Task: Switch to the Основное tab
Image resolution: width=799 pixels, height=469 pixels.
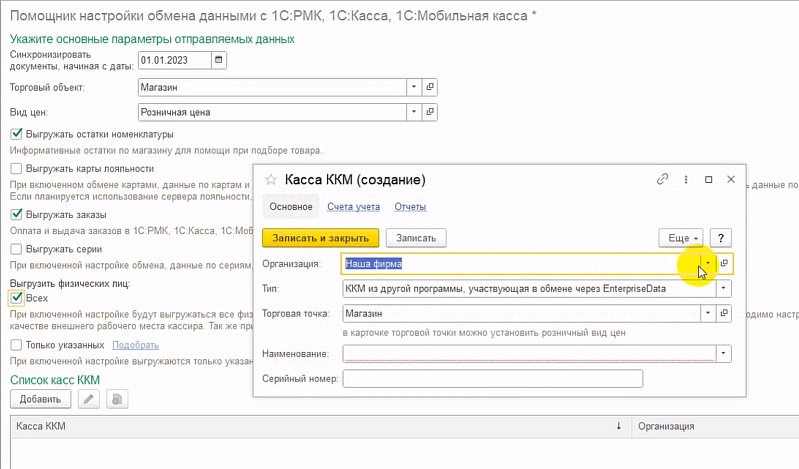Action: tap(291, 206)
